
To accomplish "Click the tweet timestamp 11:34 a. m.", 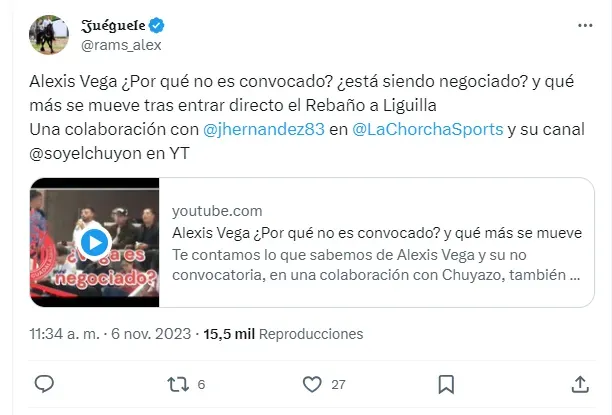I will (x=64, y=334).
